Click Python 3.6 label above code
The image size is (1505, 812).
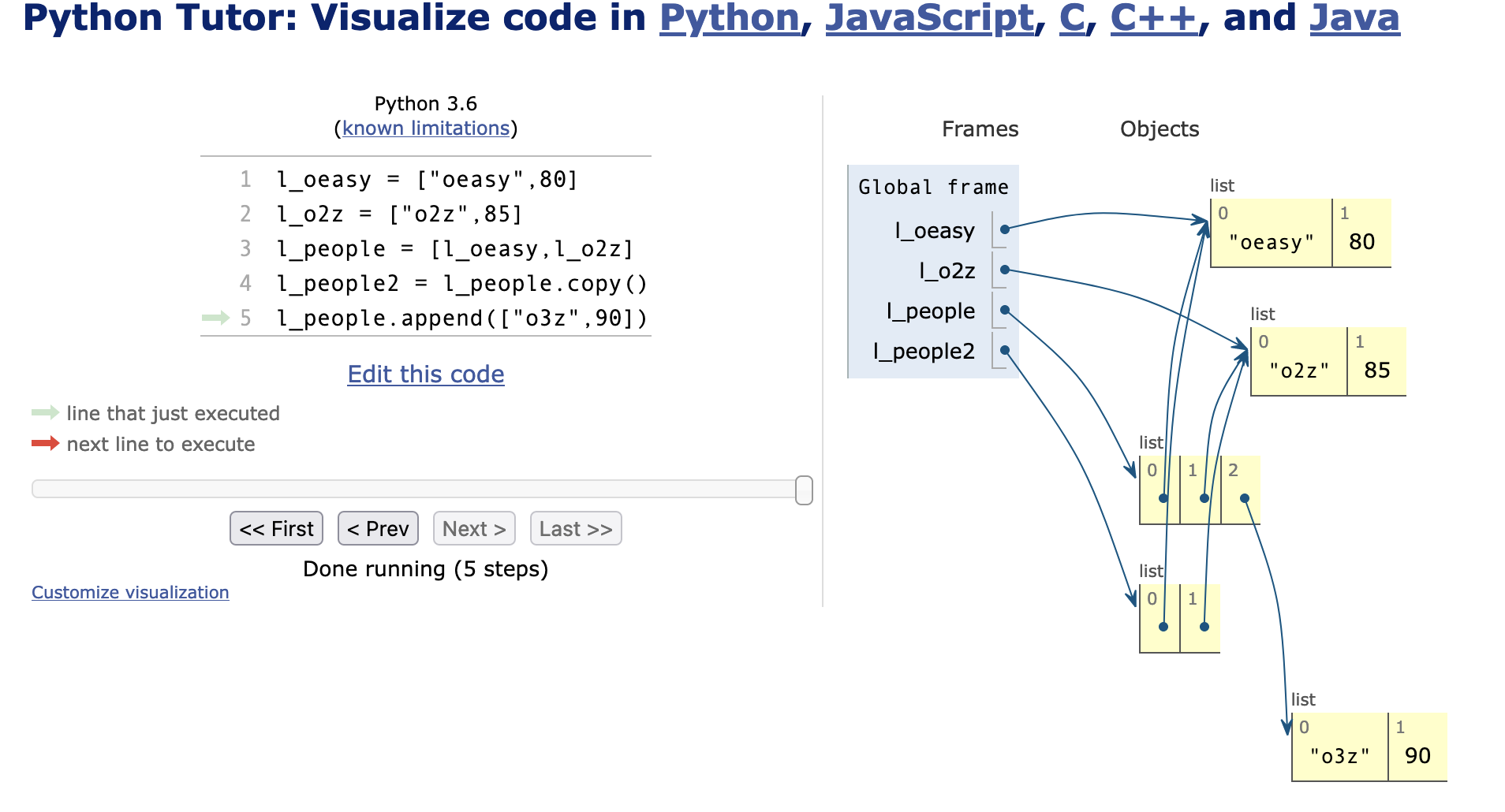click(x=426, y=104)
